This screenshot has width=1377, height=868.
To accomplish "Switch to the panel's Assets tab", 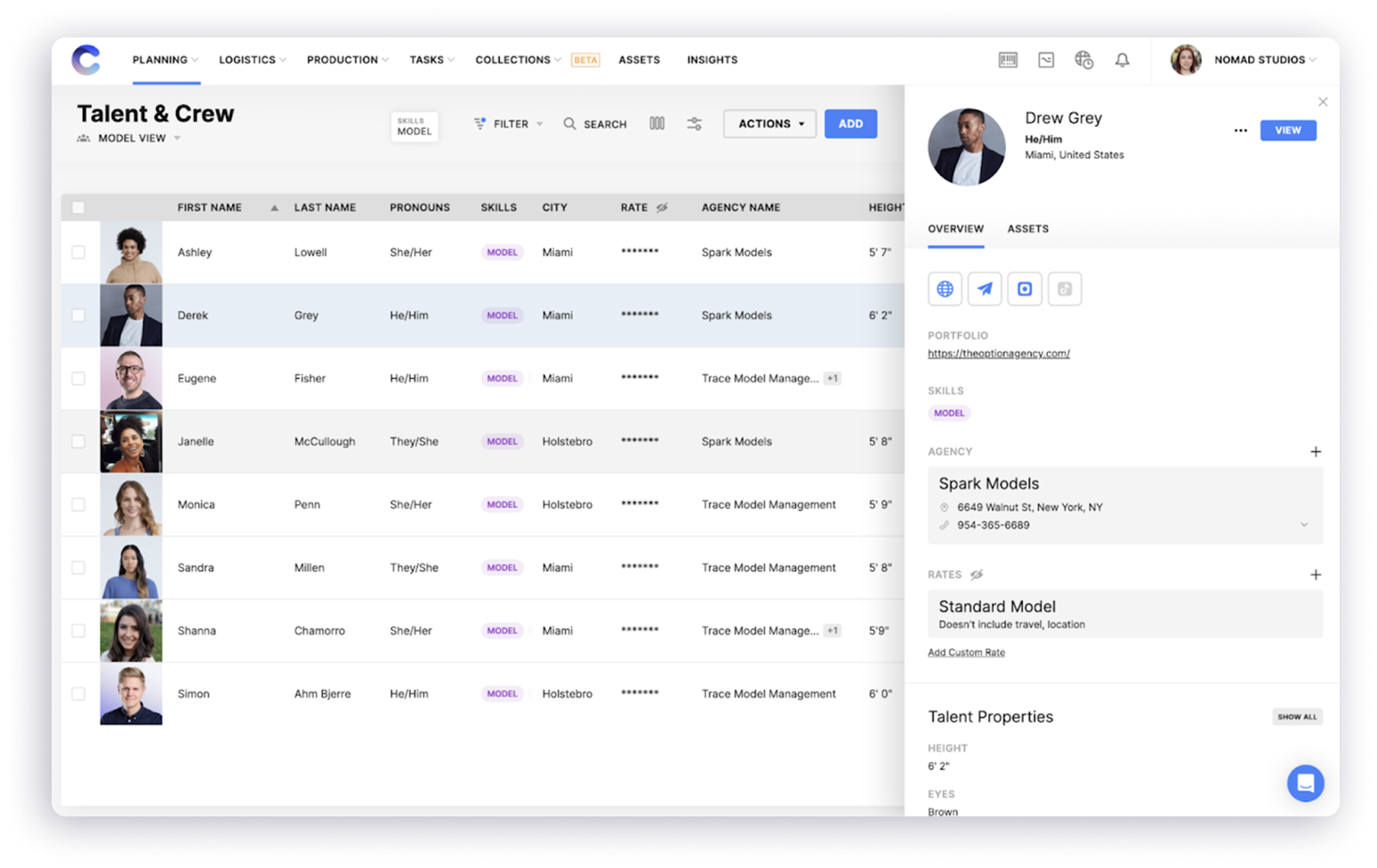I will [1027, 229].
